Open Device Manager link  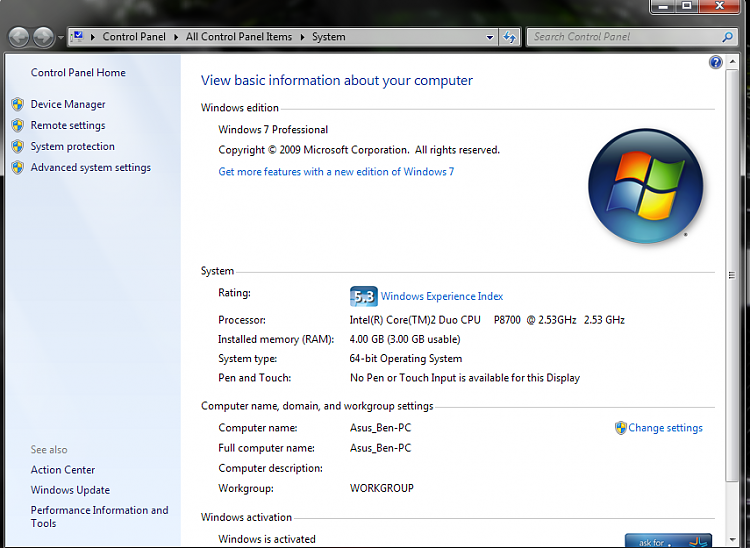[68, 104]
